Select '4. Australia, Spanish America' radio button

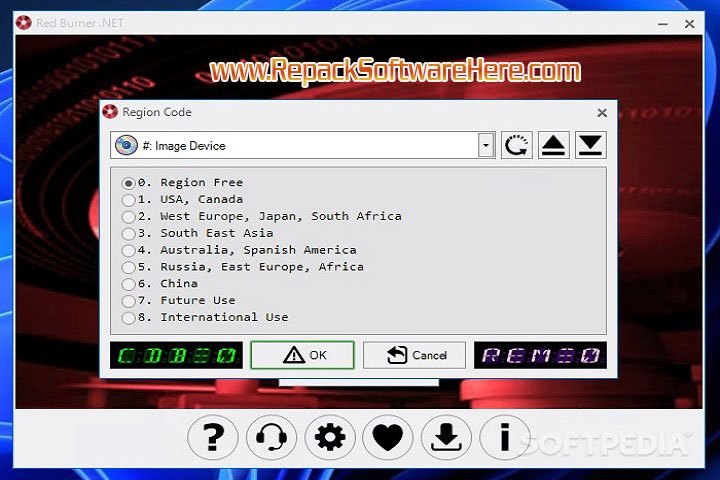coord(129,250)
